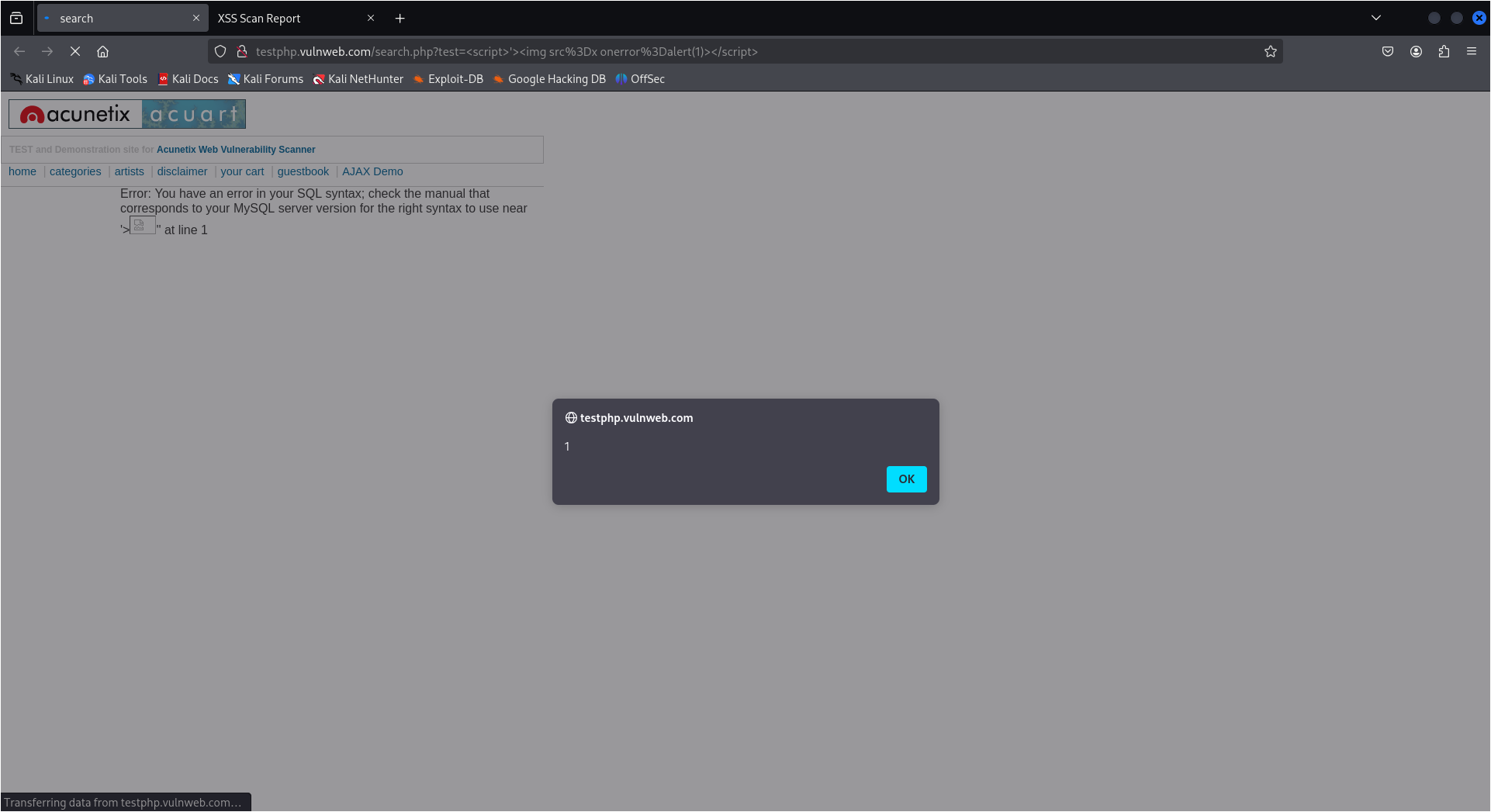The image size is (1491, 812).
Task: Open the guestbook page link
Action: (x=303, y=171)
